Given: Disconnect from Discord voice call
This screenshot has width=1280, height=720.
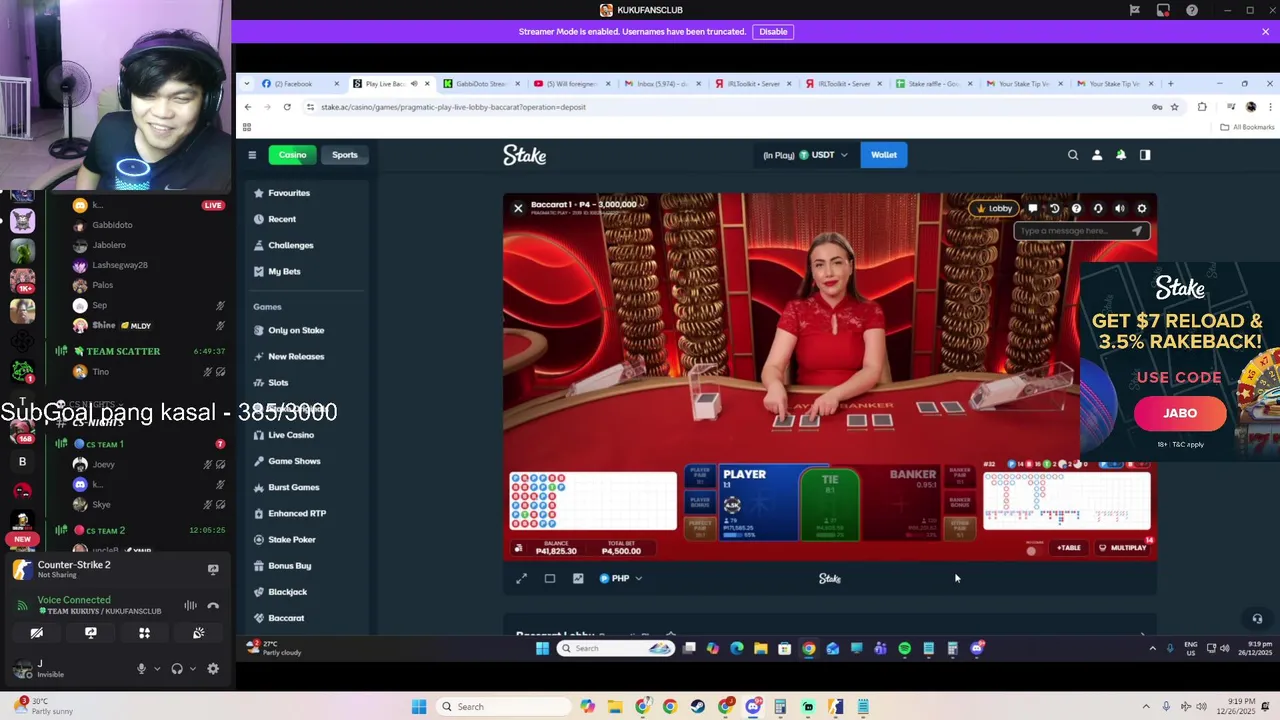Looking at the screenshot, I should [213, 605].
